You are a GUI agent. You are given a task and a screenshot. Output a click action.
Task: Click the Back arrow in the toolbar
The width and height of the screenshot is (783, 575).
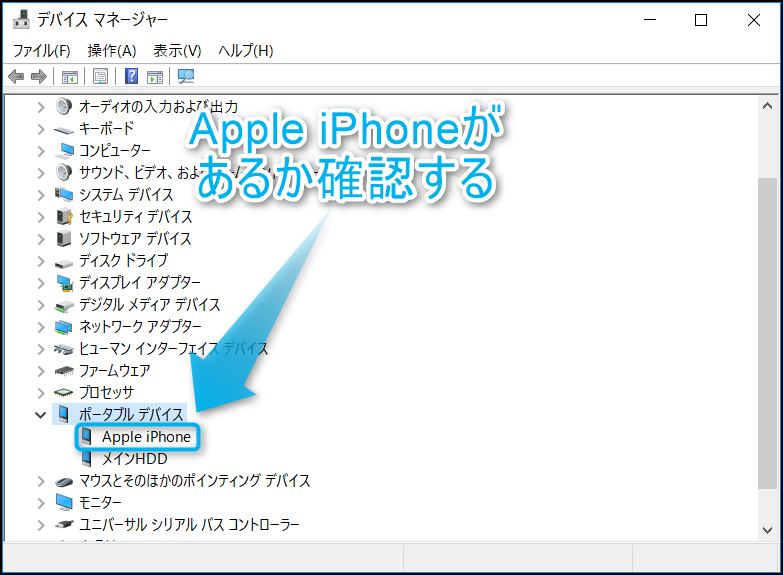16,77
